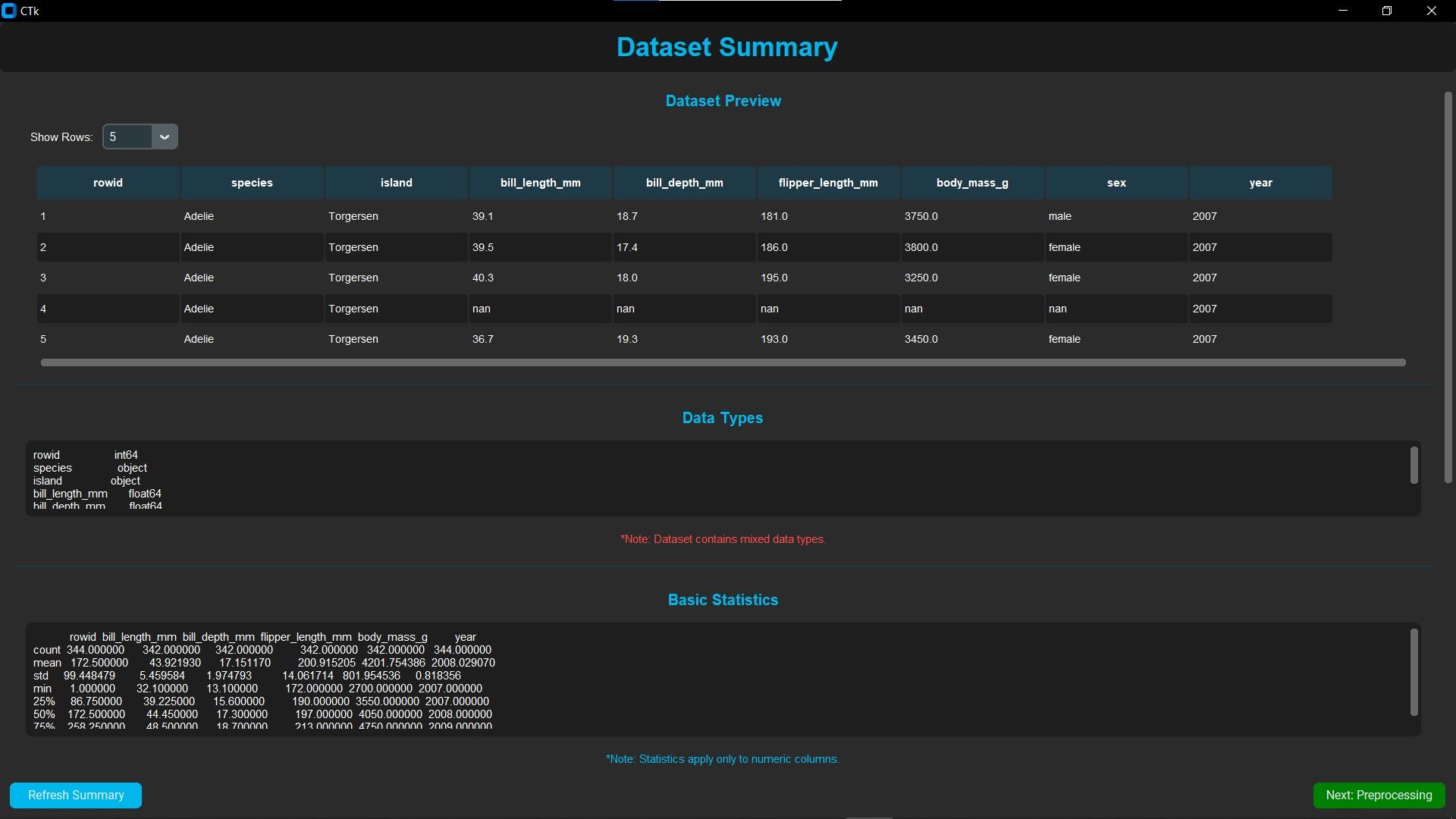Go to Next: Preprocessing
Image resolution: width=1456 pixels, height=819 pixels.
point(1379,795)
